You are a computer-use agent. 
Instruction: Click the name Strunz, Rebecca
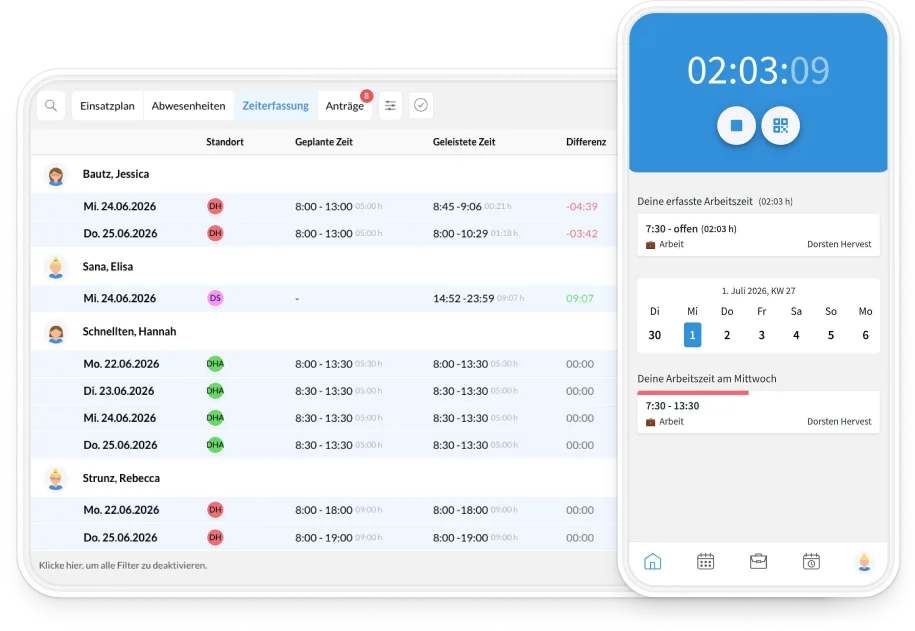pyautogui.click(x=121, y=478)
